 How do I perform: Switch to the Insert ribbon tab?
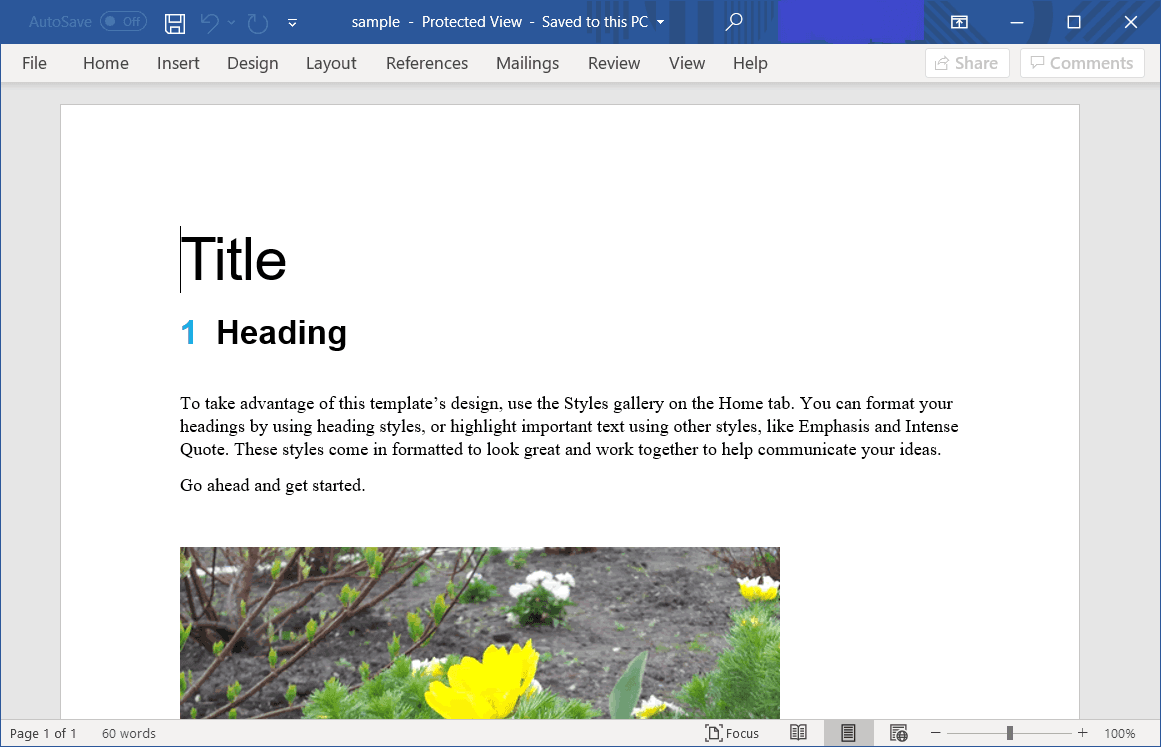click(177, 63)
